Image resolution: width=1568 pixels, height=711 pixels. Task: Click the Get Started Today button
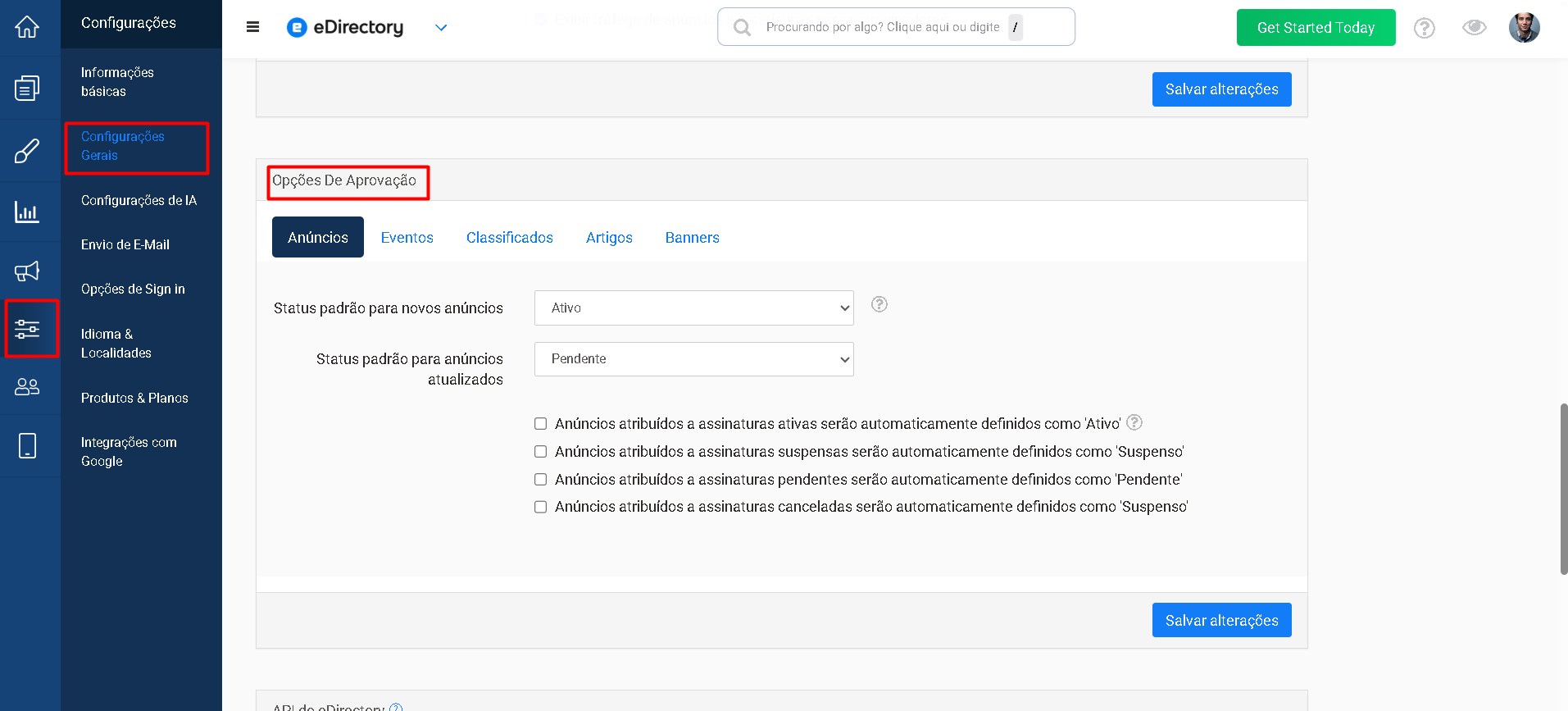[x=1316, y=28]
